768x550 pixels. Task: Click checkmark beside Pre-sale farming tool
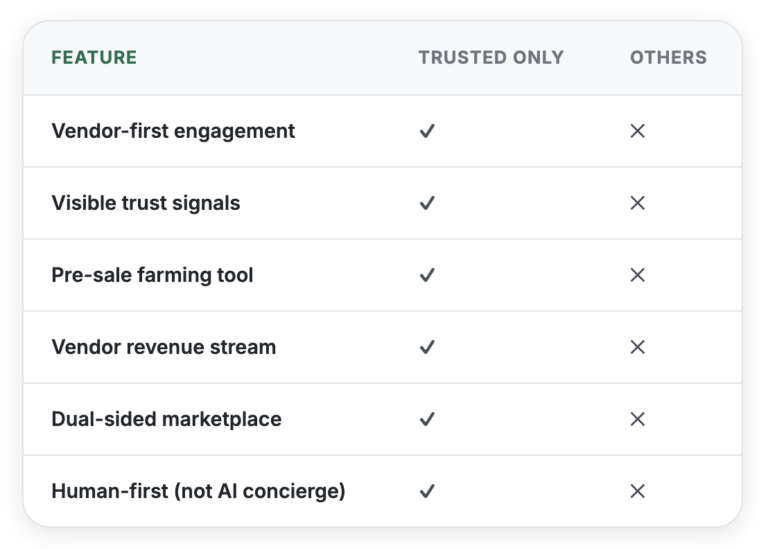427,275
